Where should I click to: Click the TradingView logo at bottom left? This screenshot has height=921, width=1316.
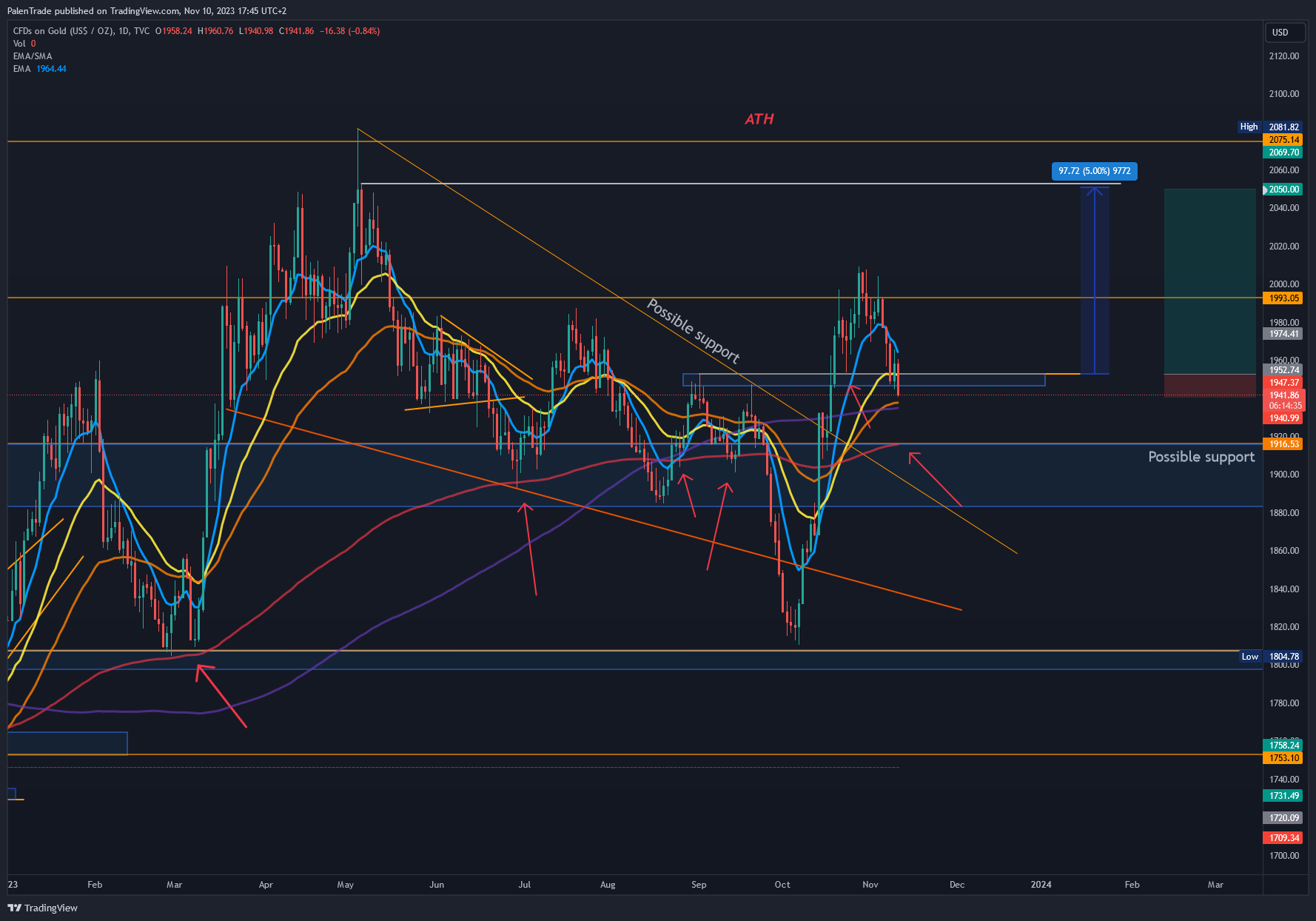[43, 908]
